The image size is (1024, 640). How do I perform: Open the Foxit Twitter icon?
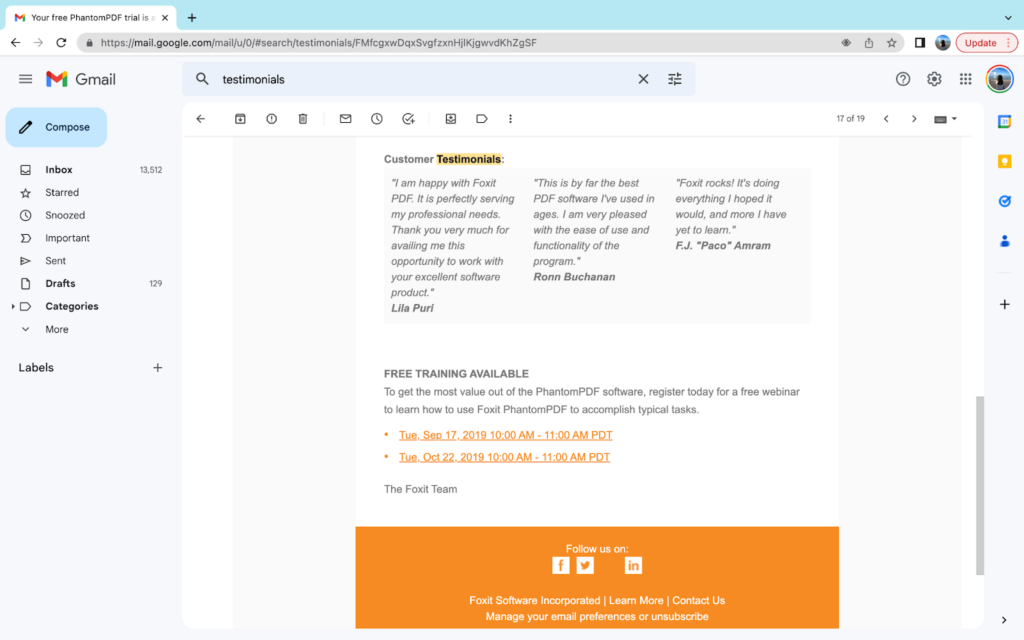click(585, 566)
